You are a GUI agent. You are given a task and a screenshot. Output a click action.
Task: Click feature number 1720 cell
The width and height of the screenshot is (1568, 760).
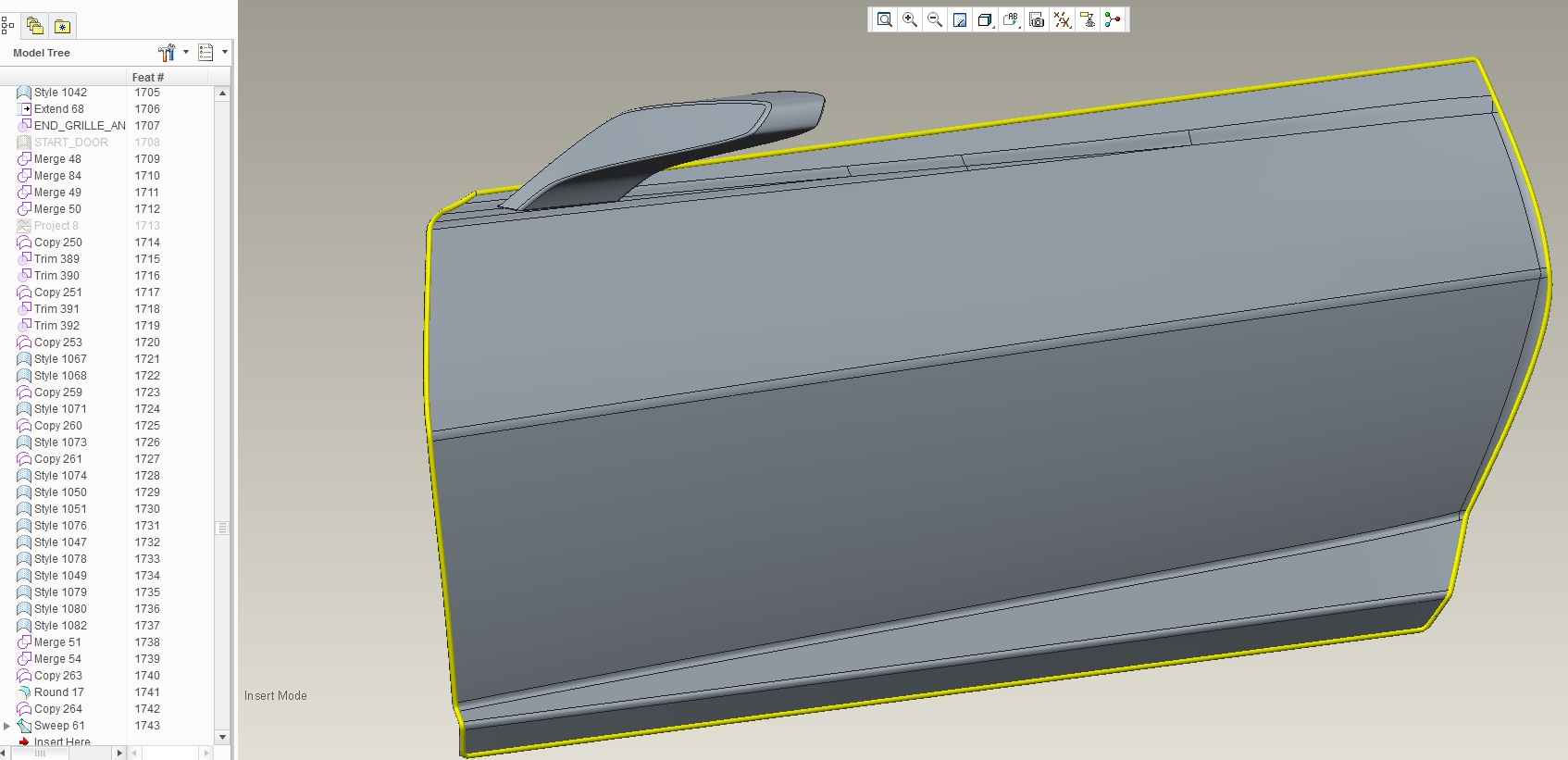[x=147, y=343]
